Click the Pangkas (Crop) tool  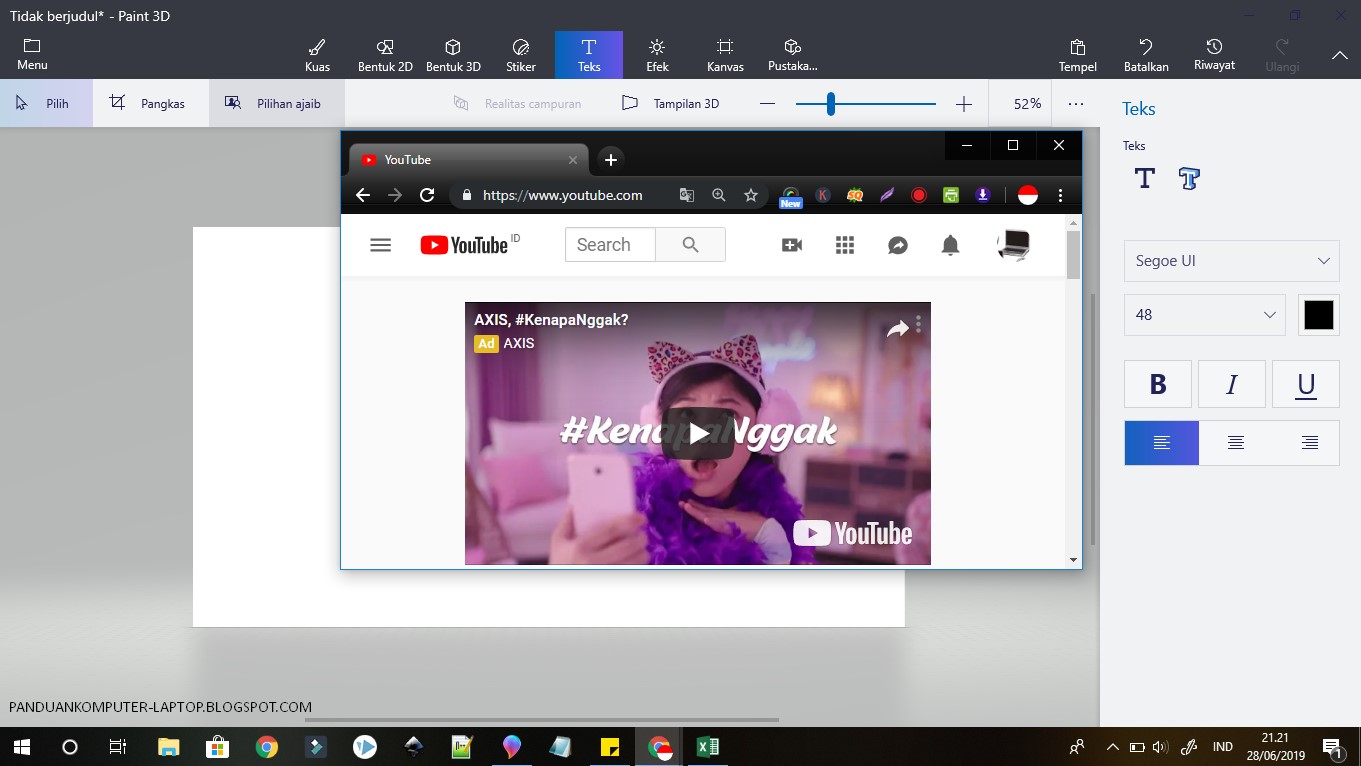[148, 102]
